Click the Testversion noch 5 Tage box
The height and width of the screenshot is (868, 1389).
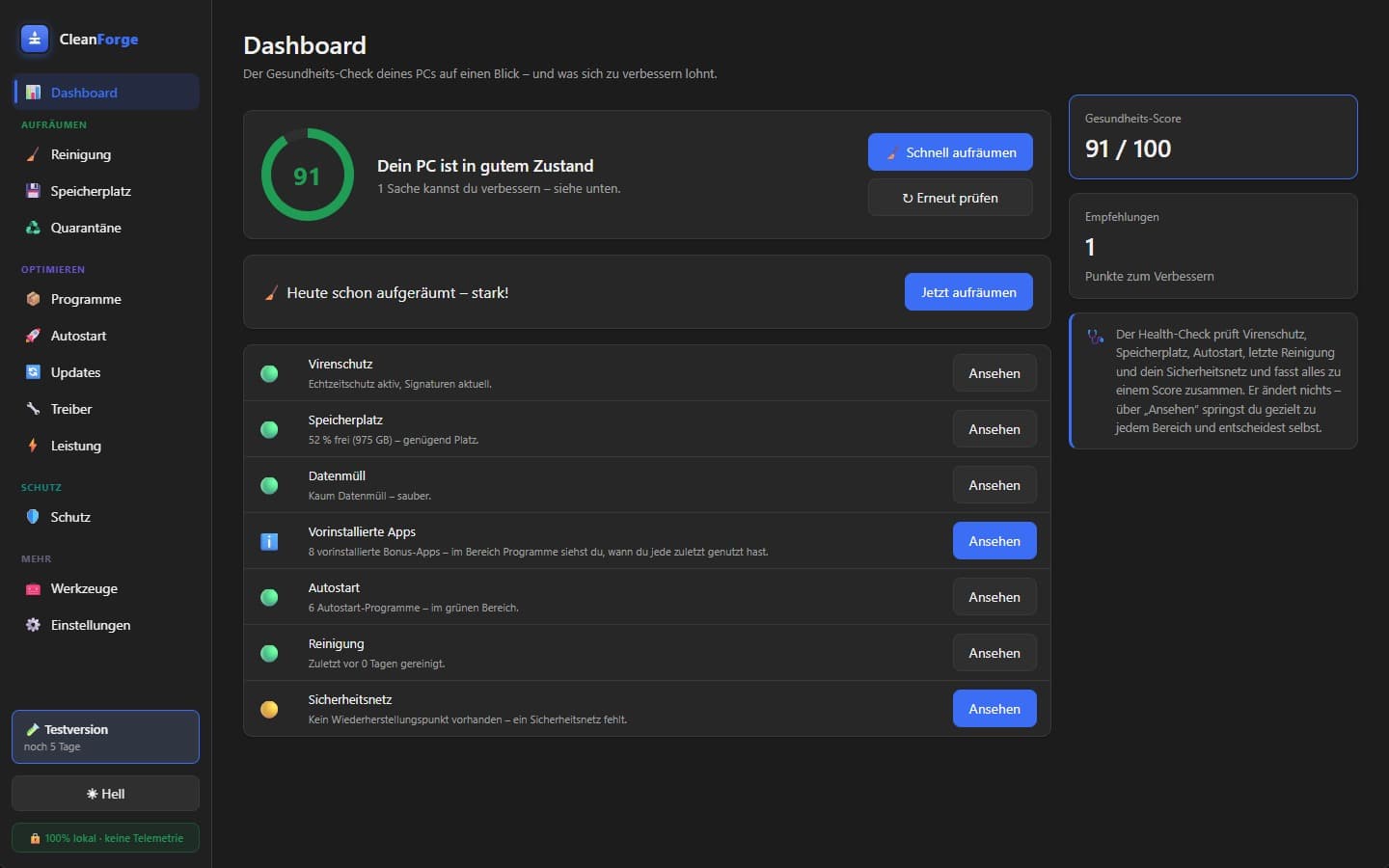pos(105,737)
